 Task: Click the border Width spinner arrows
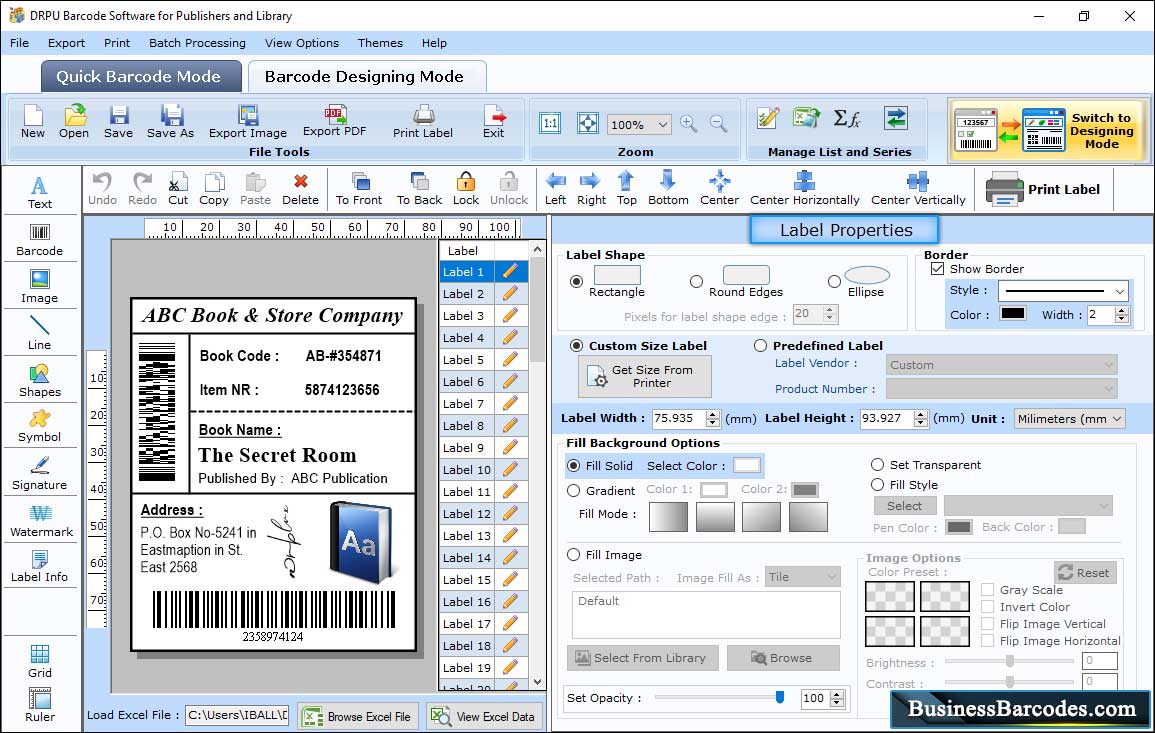1122,315
